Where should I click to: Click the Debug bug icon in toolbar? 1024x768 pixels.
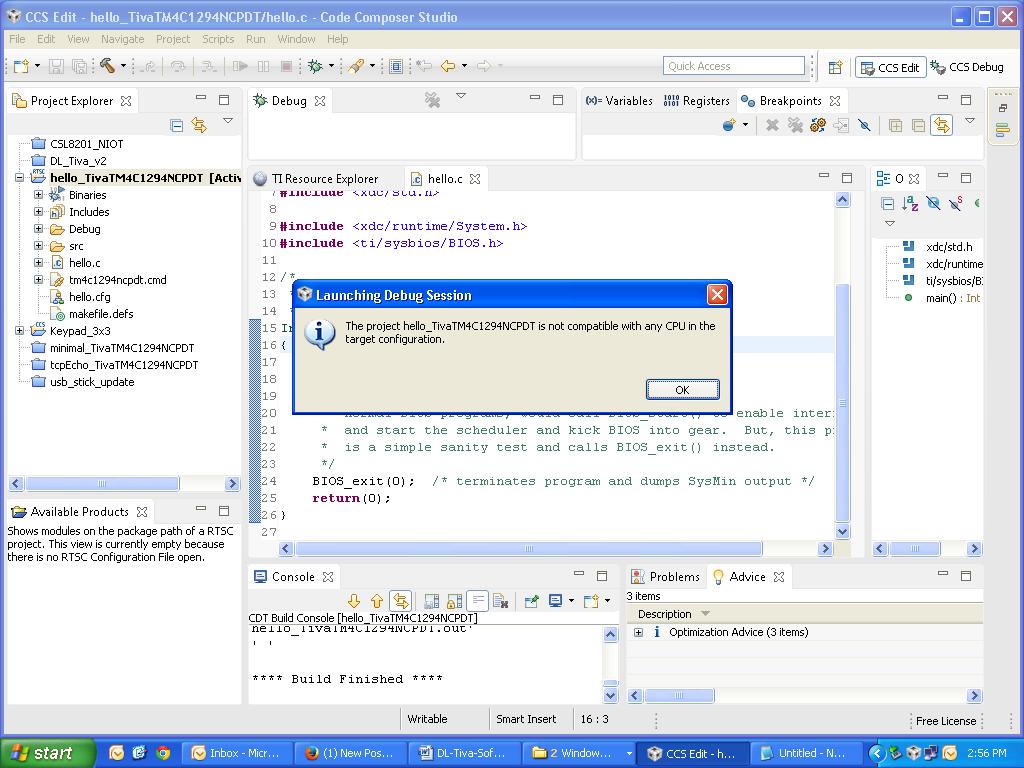coord(315,66)
